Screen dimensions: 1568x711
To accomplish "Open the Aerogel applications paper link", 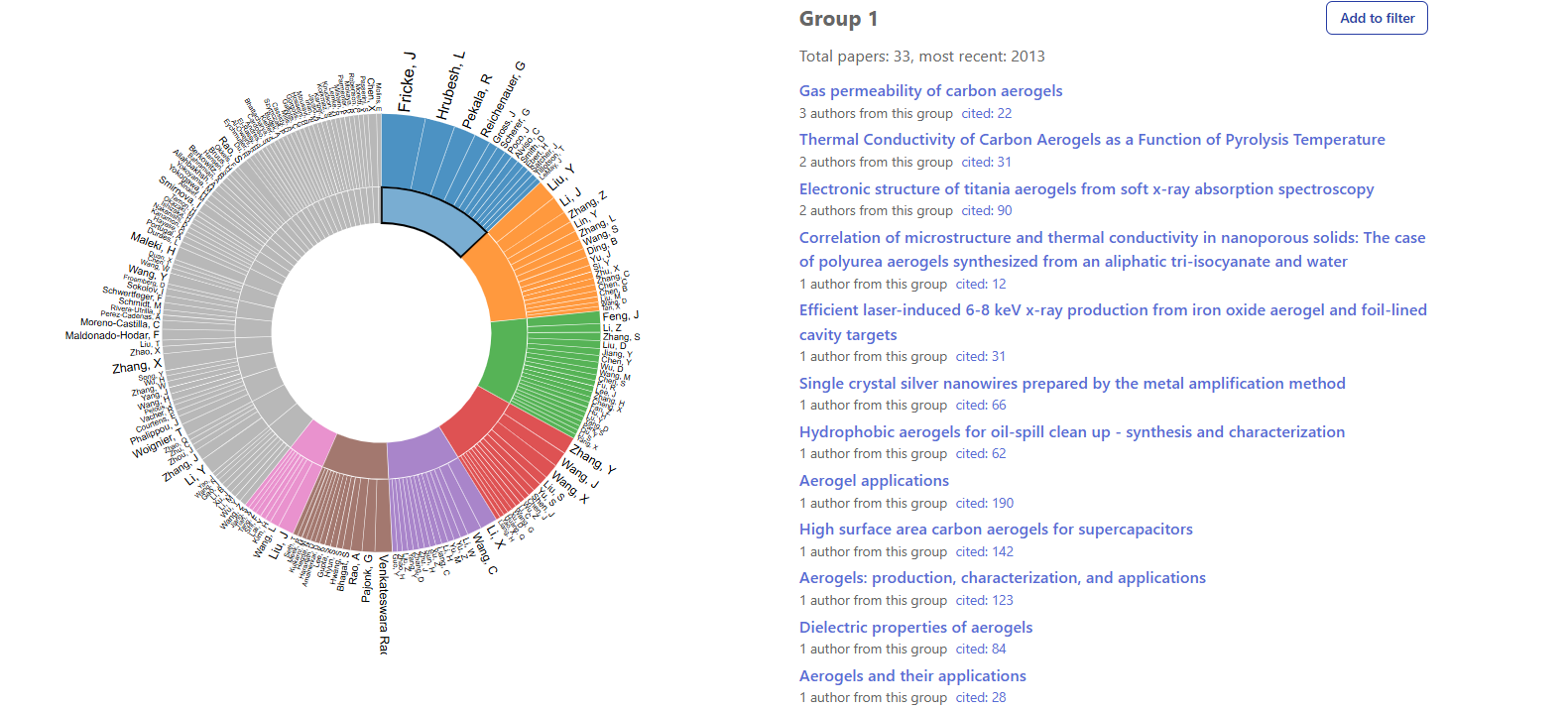I will pos(874,481).
